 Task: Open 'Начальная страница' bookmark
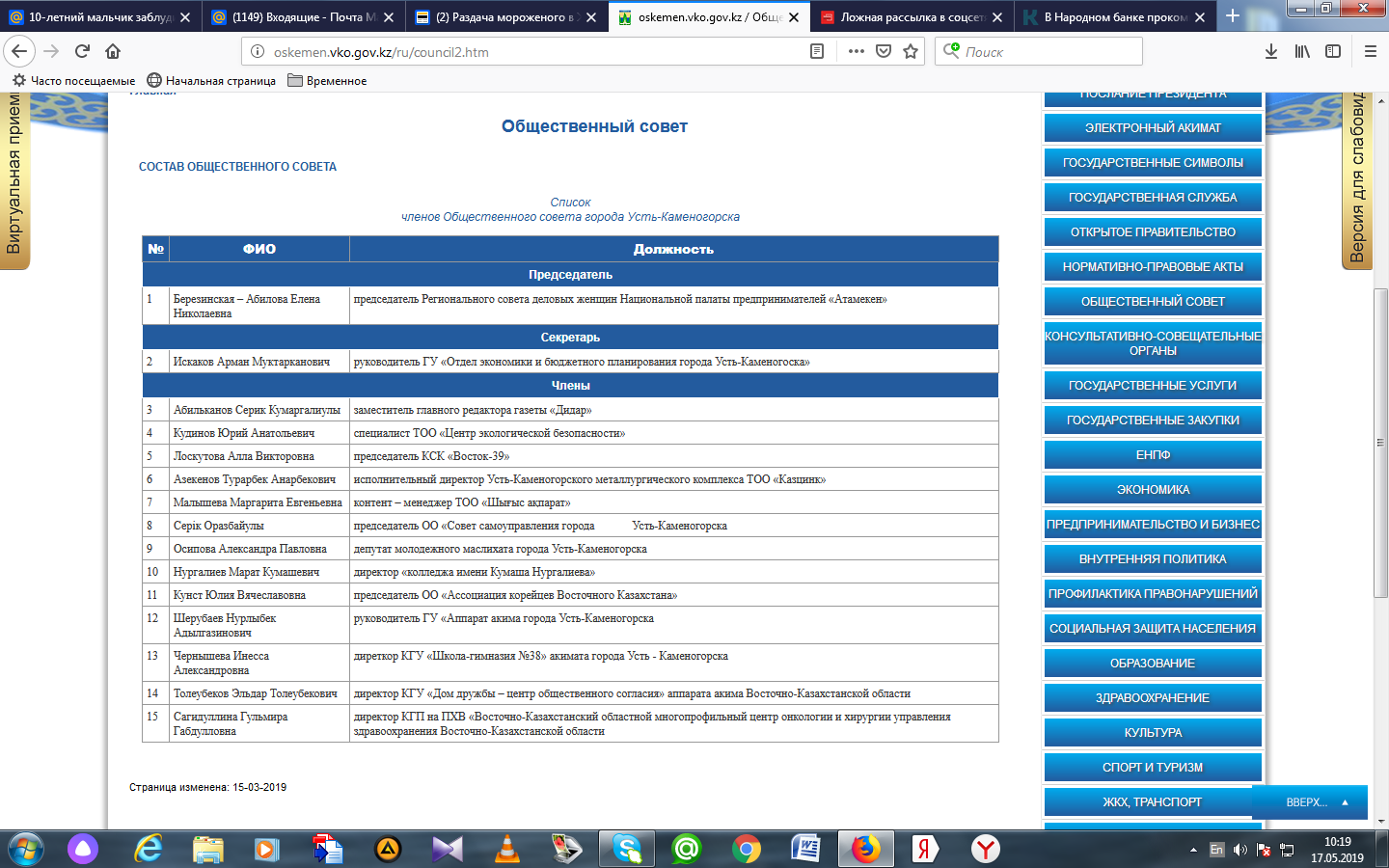(x=211, y=81)
